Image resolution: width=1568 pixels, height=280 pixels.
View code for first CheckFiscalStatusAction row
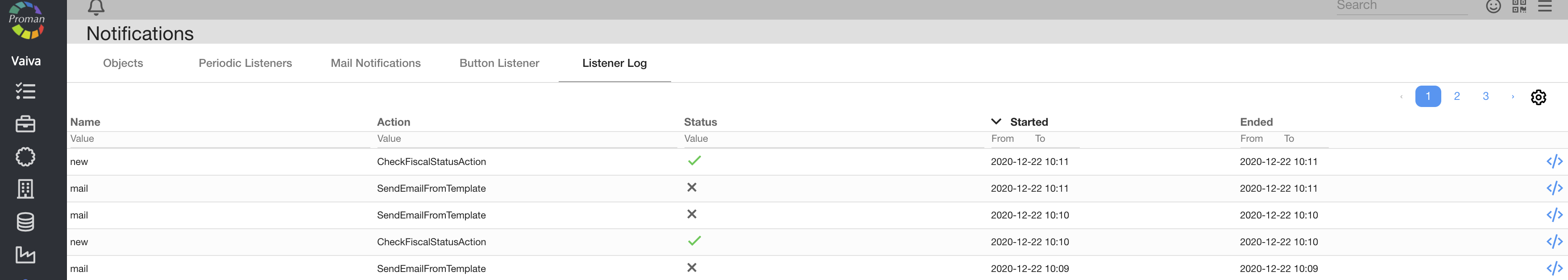tap(1554, 161)
